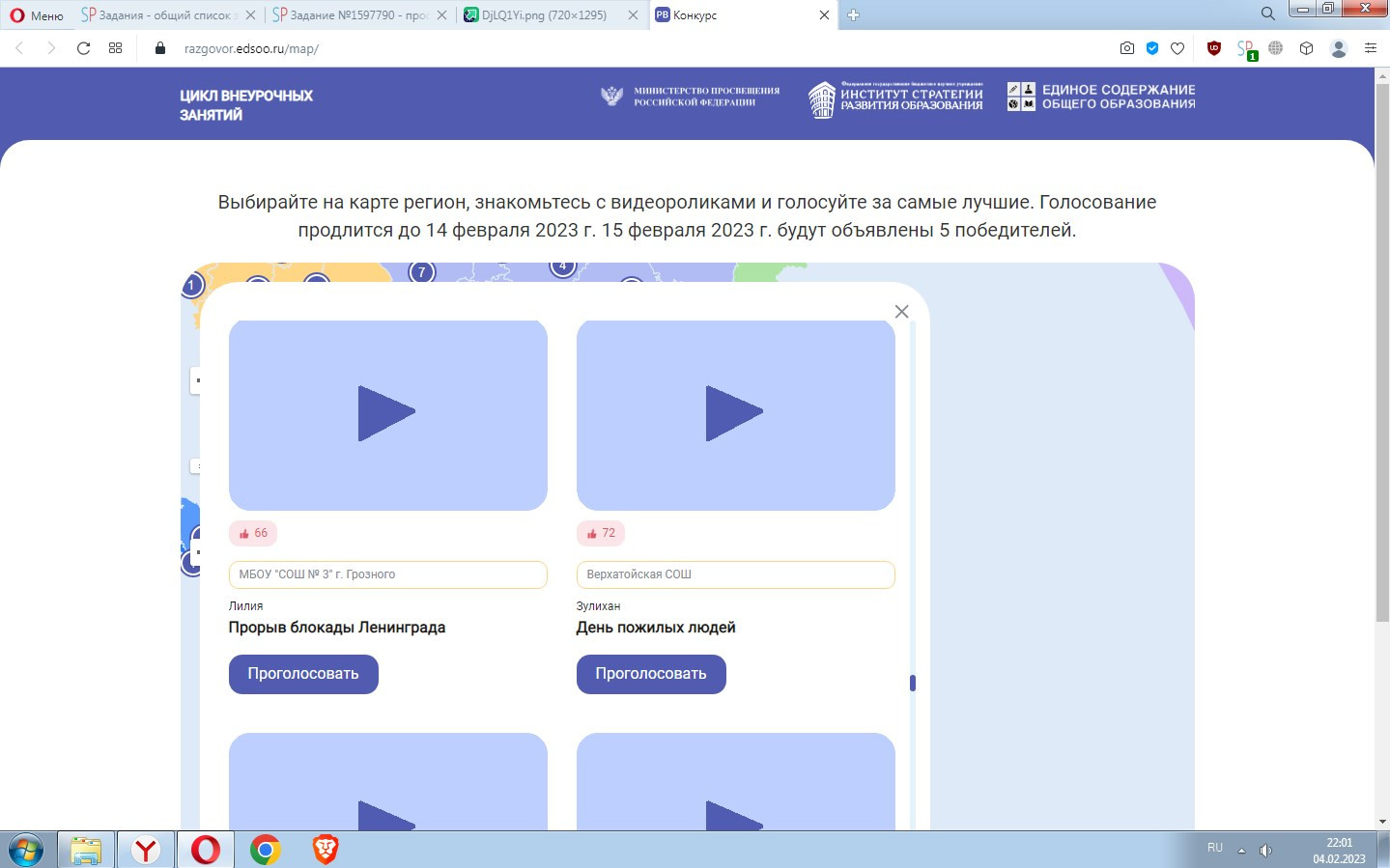Click the МБОУ СОШ № 3 г. Грозного label

(x=388, y=574)
